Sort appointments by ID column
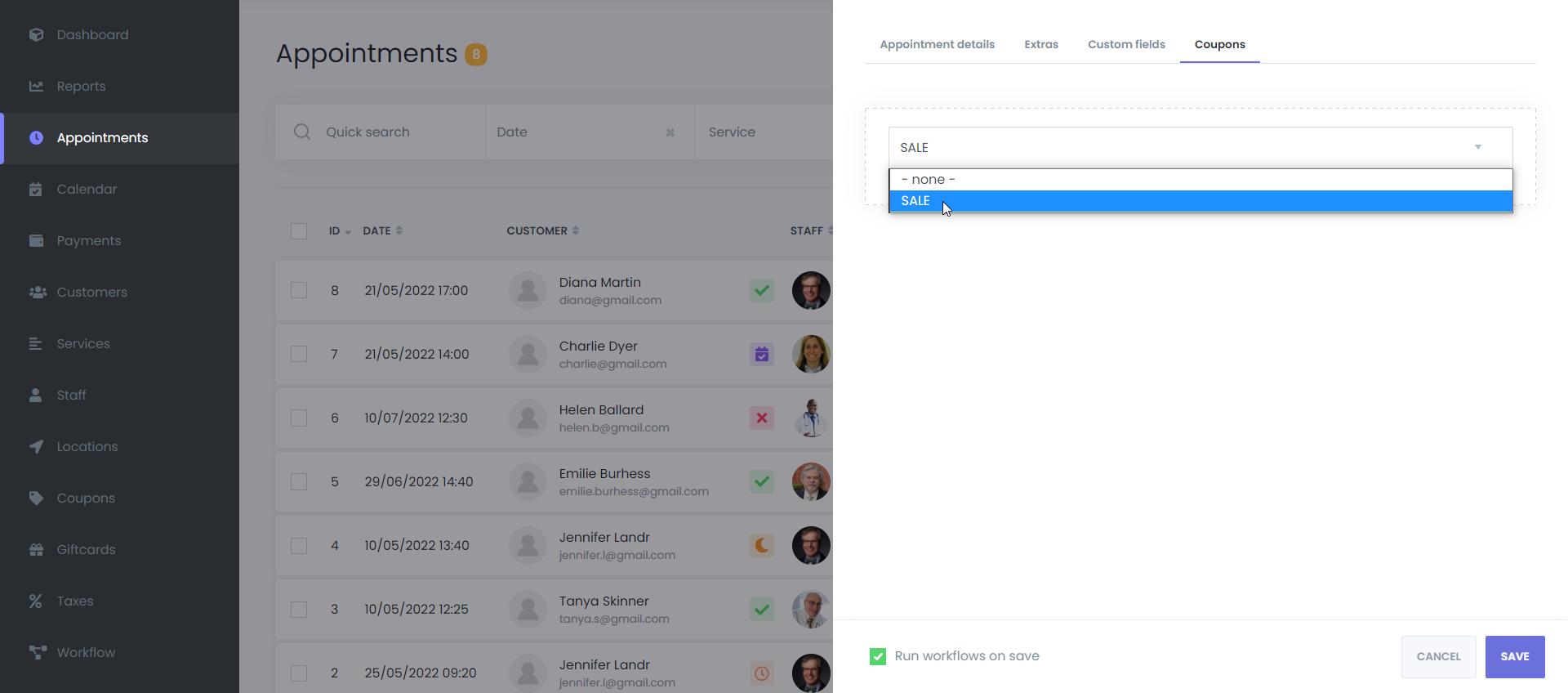 tap(340, 231)
